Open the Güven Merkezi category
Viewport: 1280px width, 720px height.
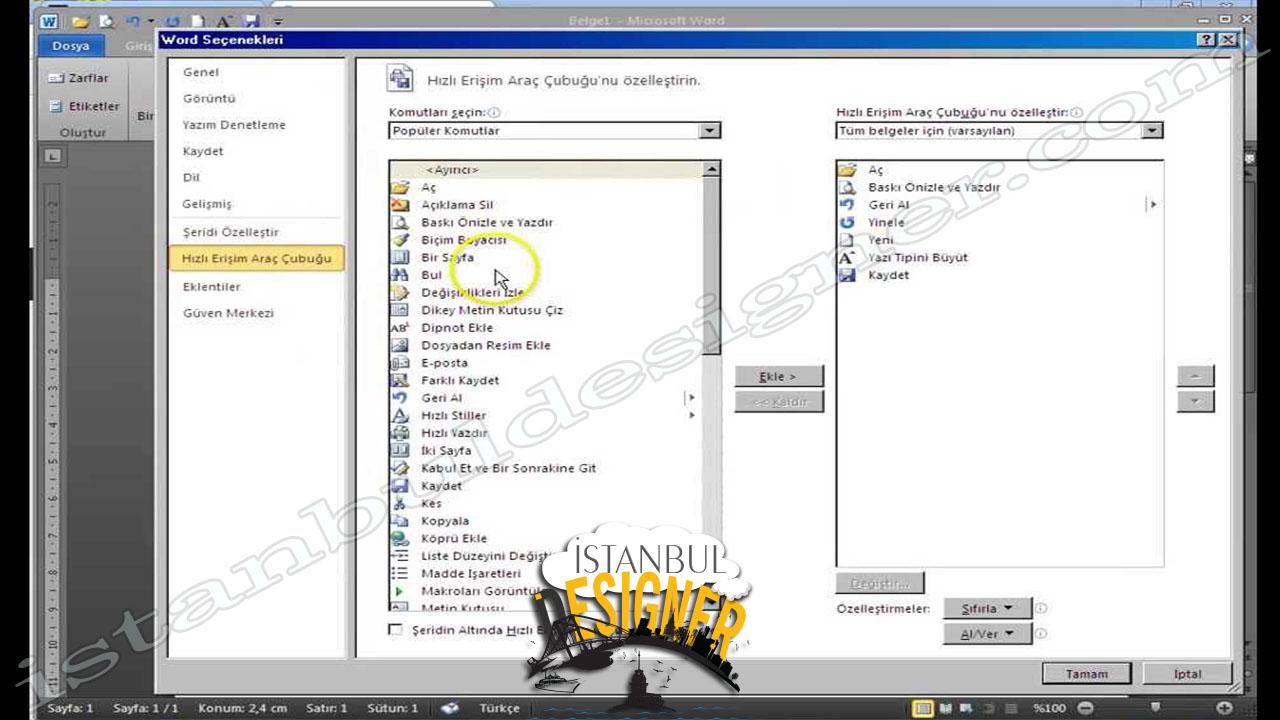(228, 313)
